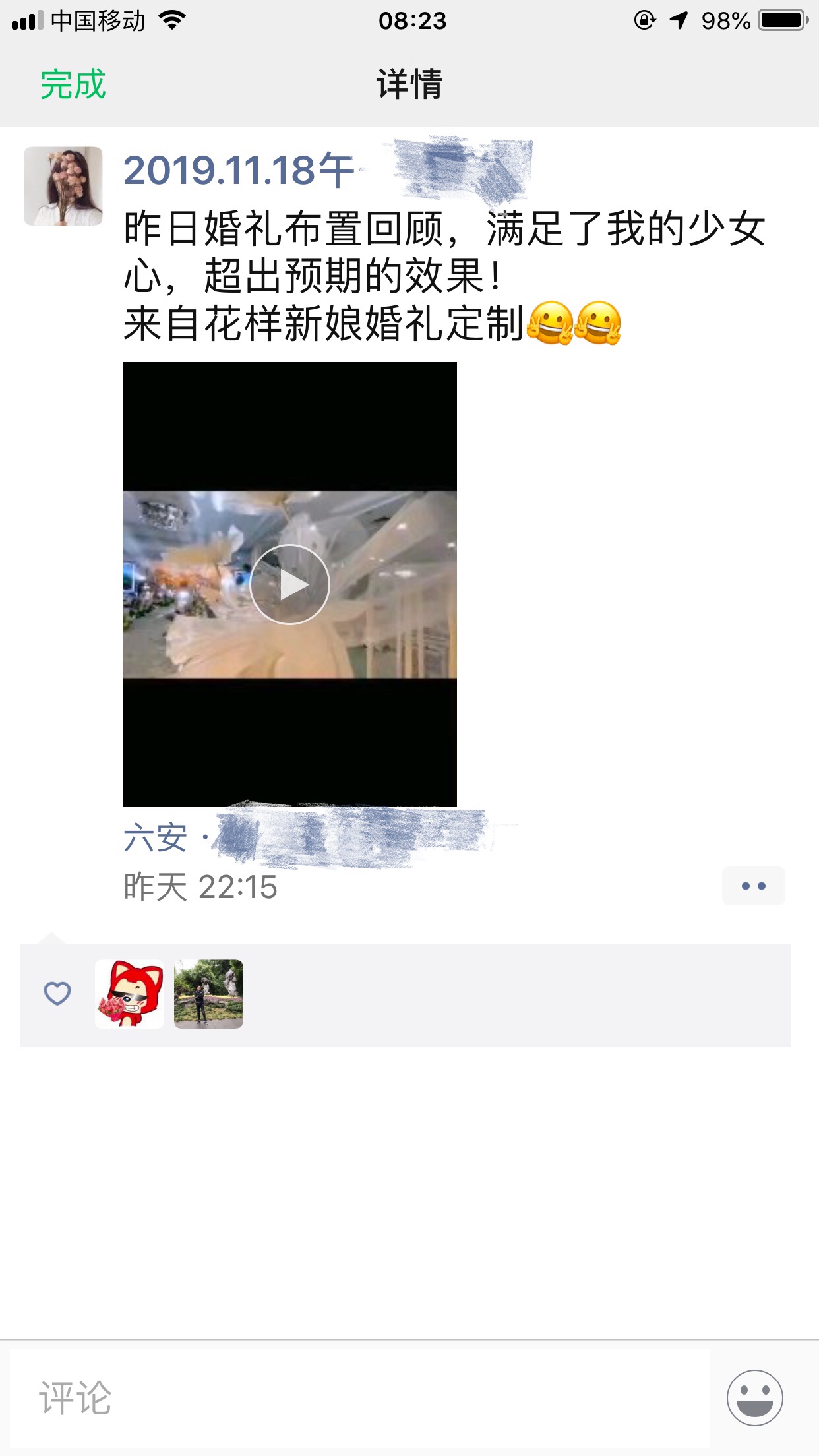Tap the 详情 page title
The width and height of the screenshot is (819, 1456).
409,84
